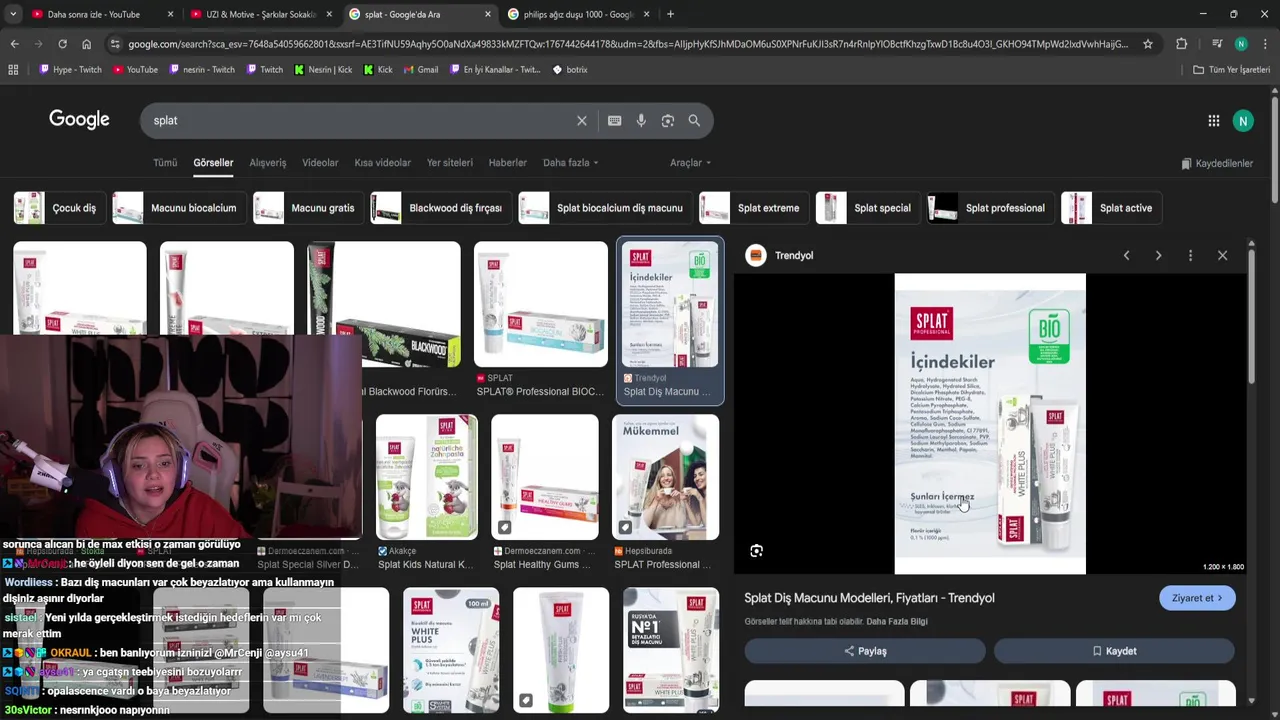The image size is (1280, 720).
Task: Open Splat Diş Macunu Modelleri Trendyol title
Action: (x=869, y=598)
